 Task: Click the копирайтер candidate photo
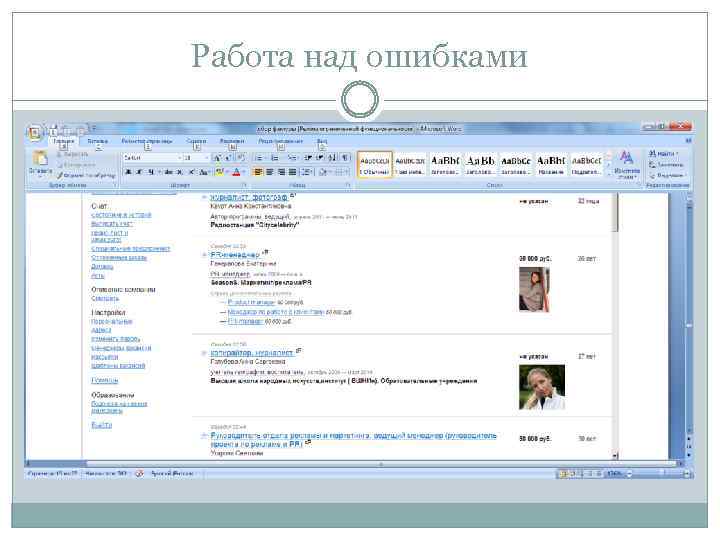coord(542,387)
